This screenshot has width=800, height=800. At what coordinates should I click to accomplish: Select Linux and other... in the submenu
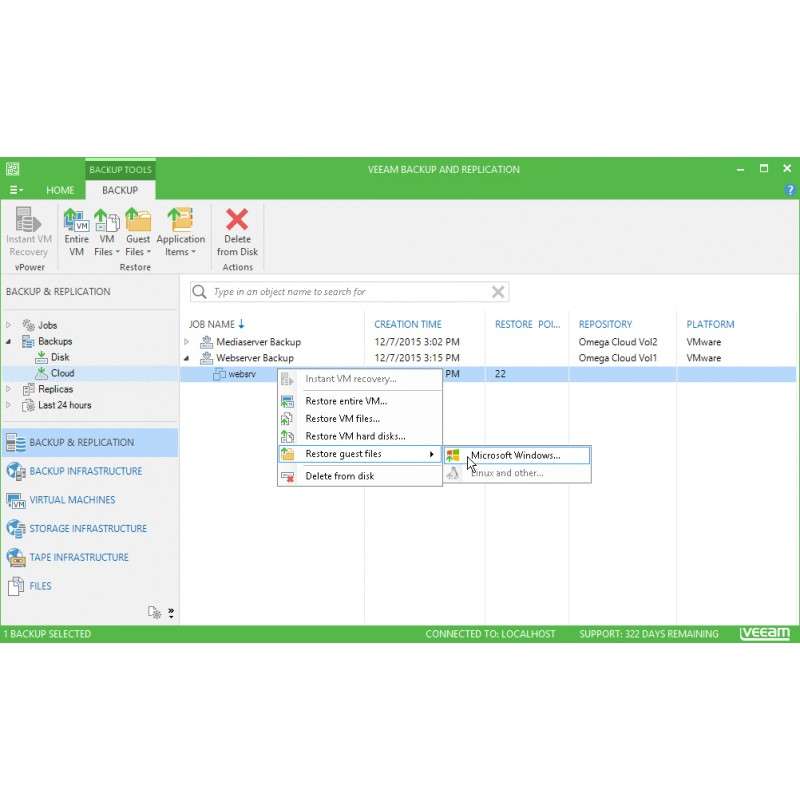(517, 473)
